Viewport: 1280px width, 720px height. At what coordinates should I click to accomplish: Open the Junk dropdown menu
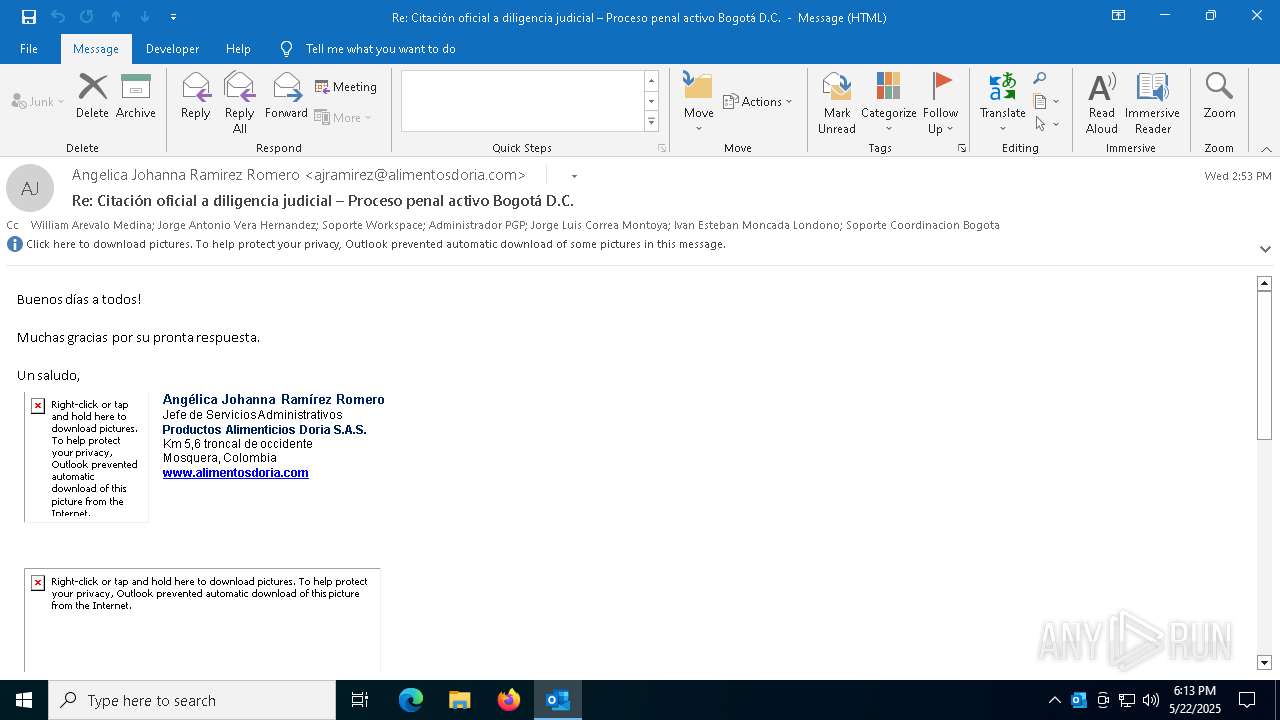38,101
